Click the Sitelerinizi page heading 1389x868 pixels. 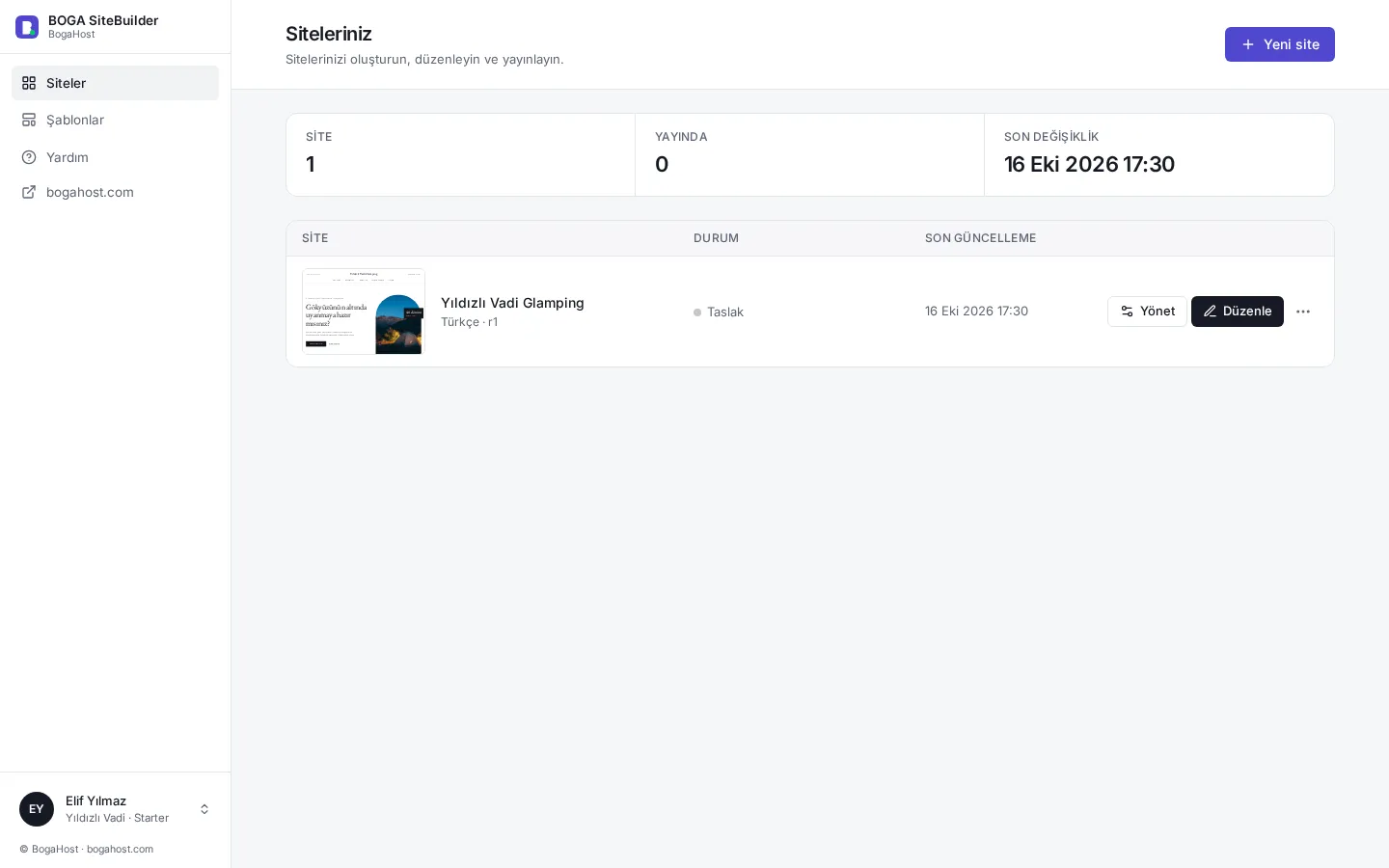pos(329,34)
